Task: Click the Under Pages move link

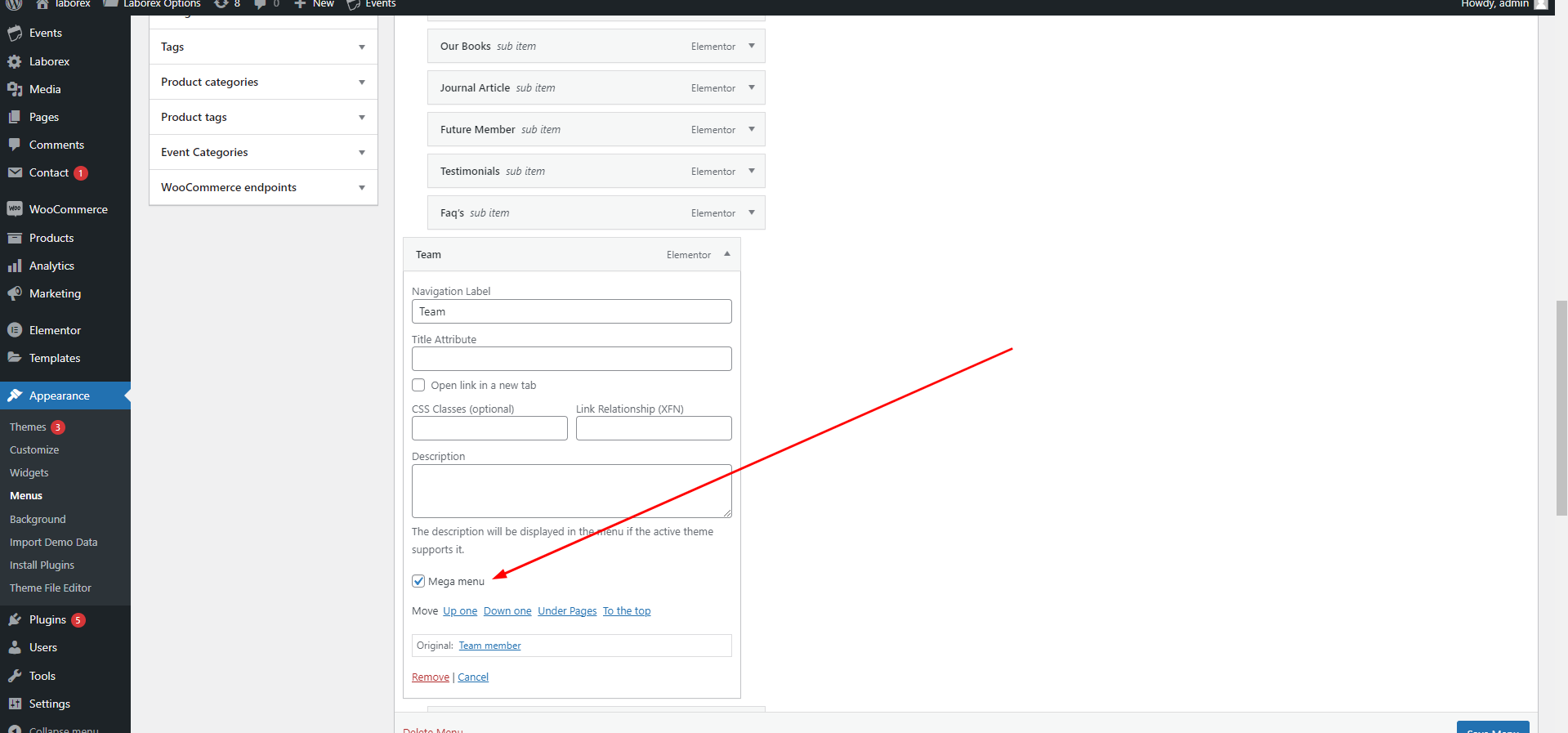Action: (x=567, y=610)
